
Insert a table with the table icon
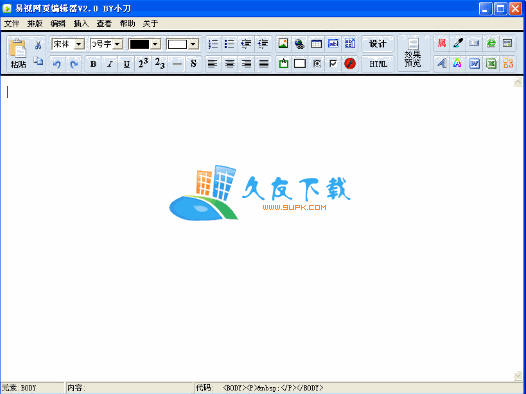pyautogui.click(x=316, y=44)
